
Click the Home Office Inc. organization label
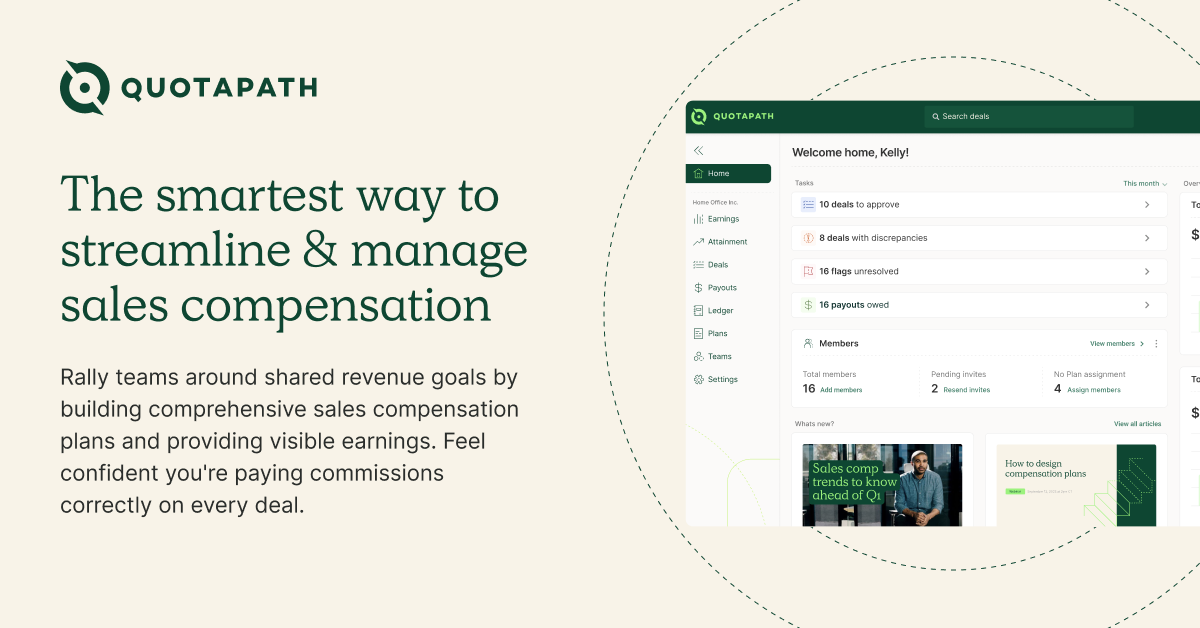point(717,202)
